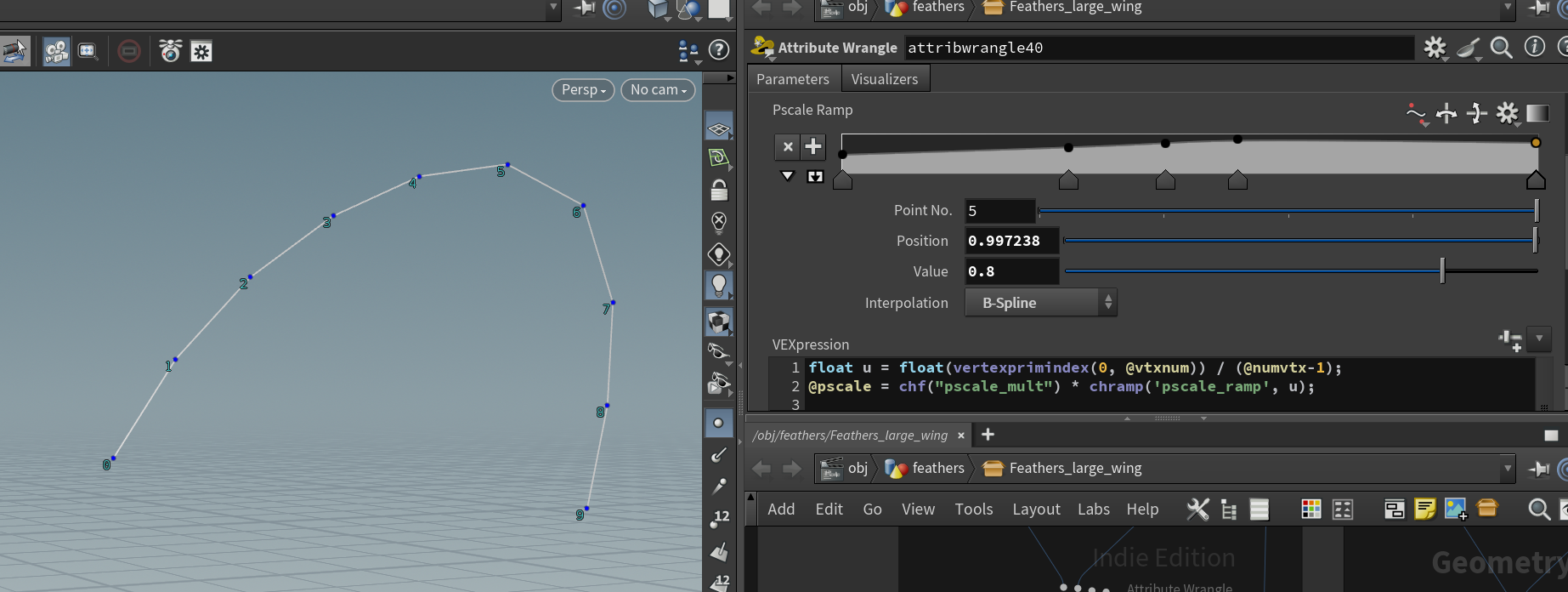The height and width of the screenshot is (592, 1568).
Task: Click the viewport help question mark icon
Action: pyautogui.click(x=719, y=51)
